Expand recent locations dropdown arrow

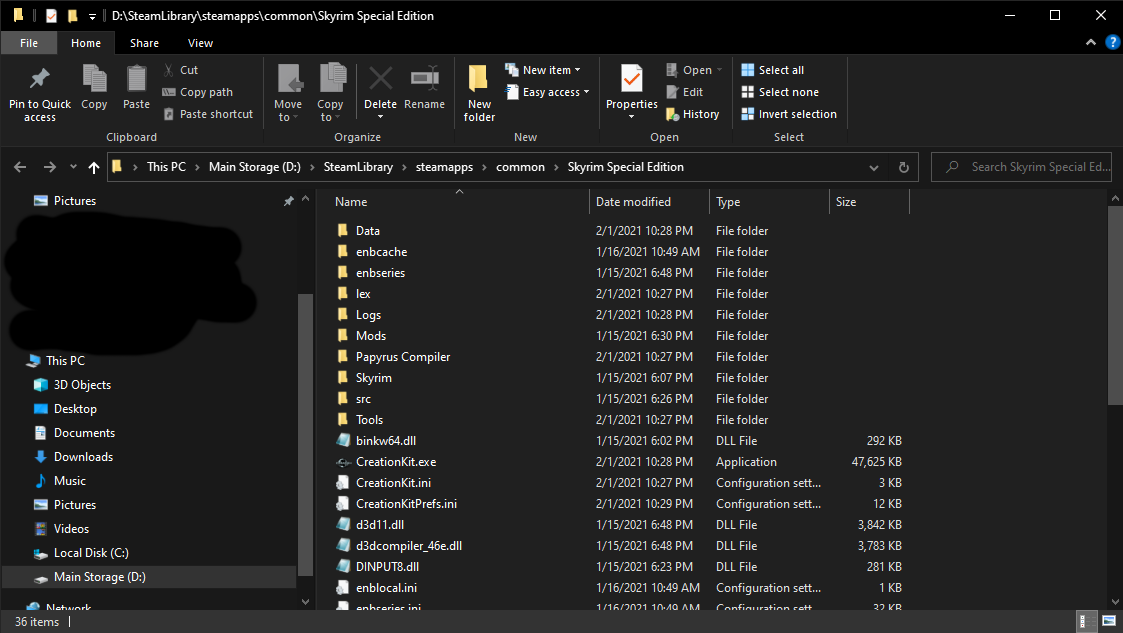tap(73, 167)
